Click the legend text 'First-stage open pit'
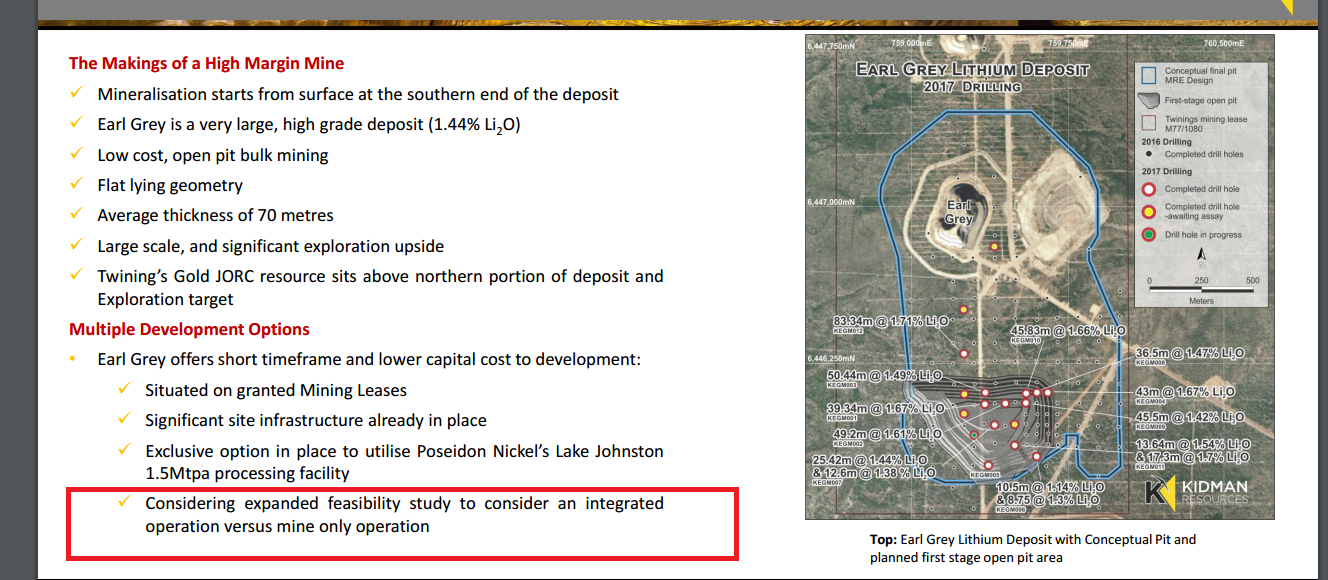1328x580 pixels. tap(1201, 101)
